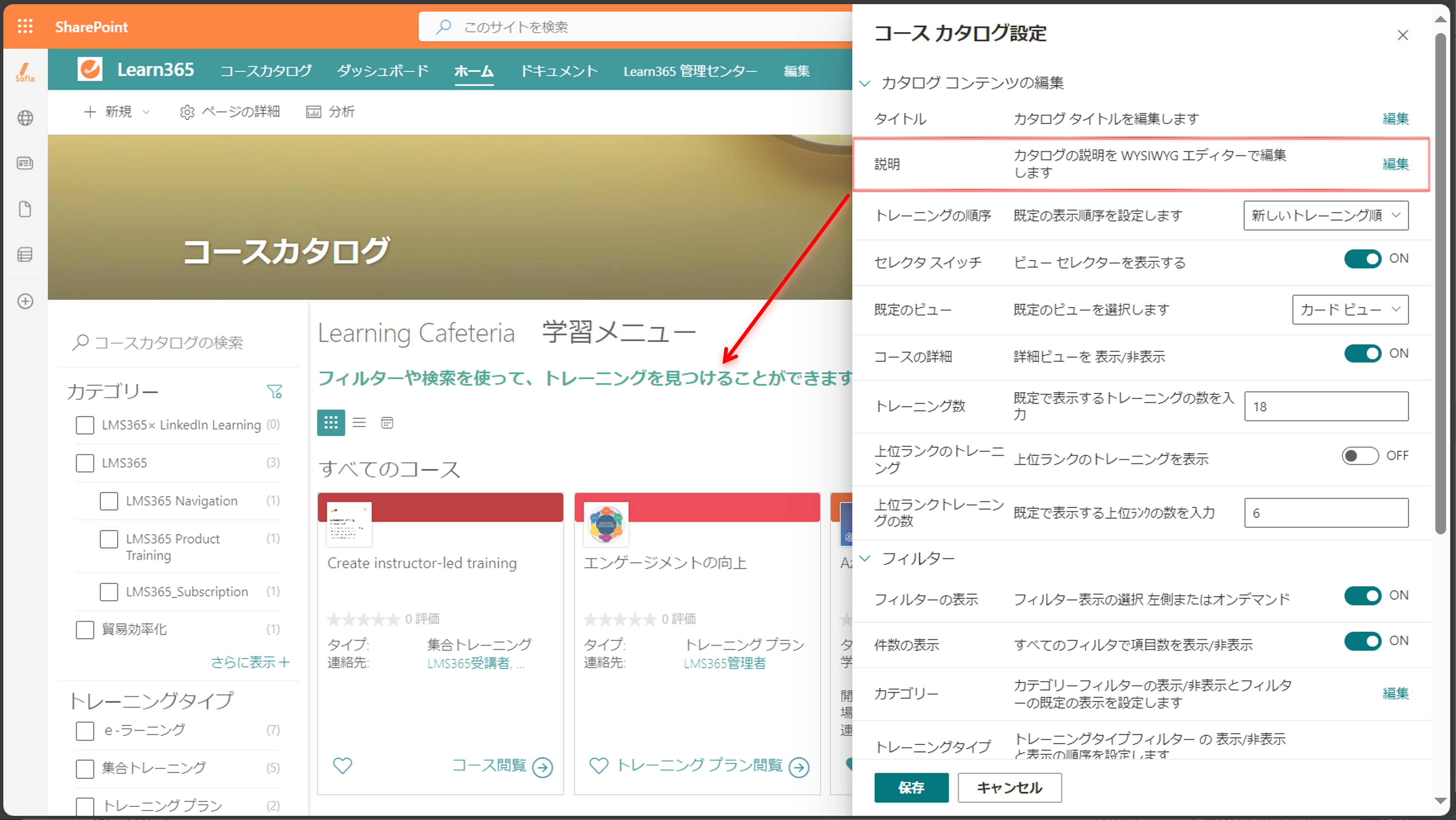Toggle the フィルターの表示 switch
Image resolution: width=1456 pixels, height=820 pixels.
pyautogui.click(x=1362, y=596)
